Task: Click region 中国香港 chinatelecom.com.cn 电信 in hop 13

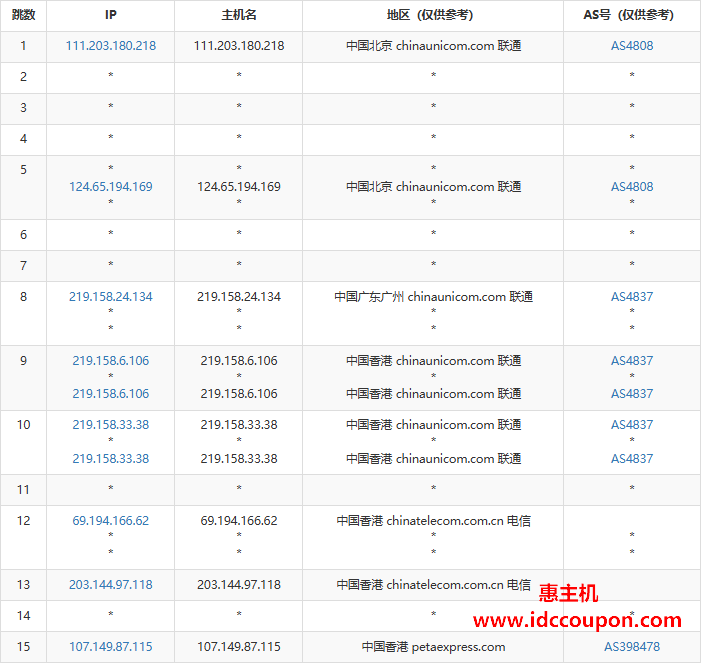Action: 433,584
